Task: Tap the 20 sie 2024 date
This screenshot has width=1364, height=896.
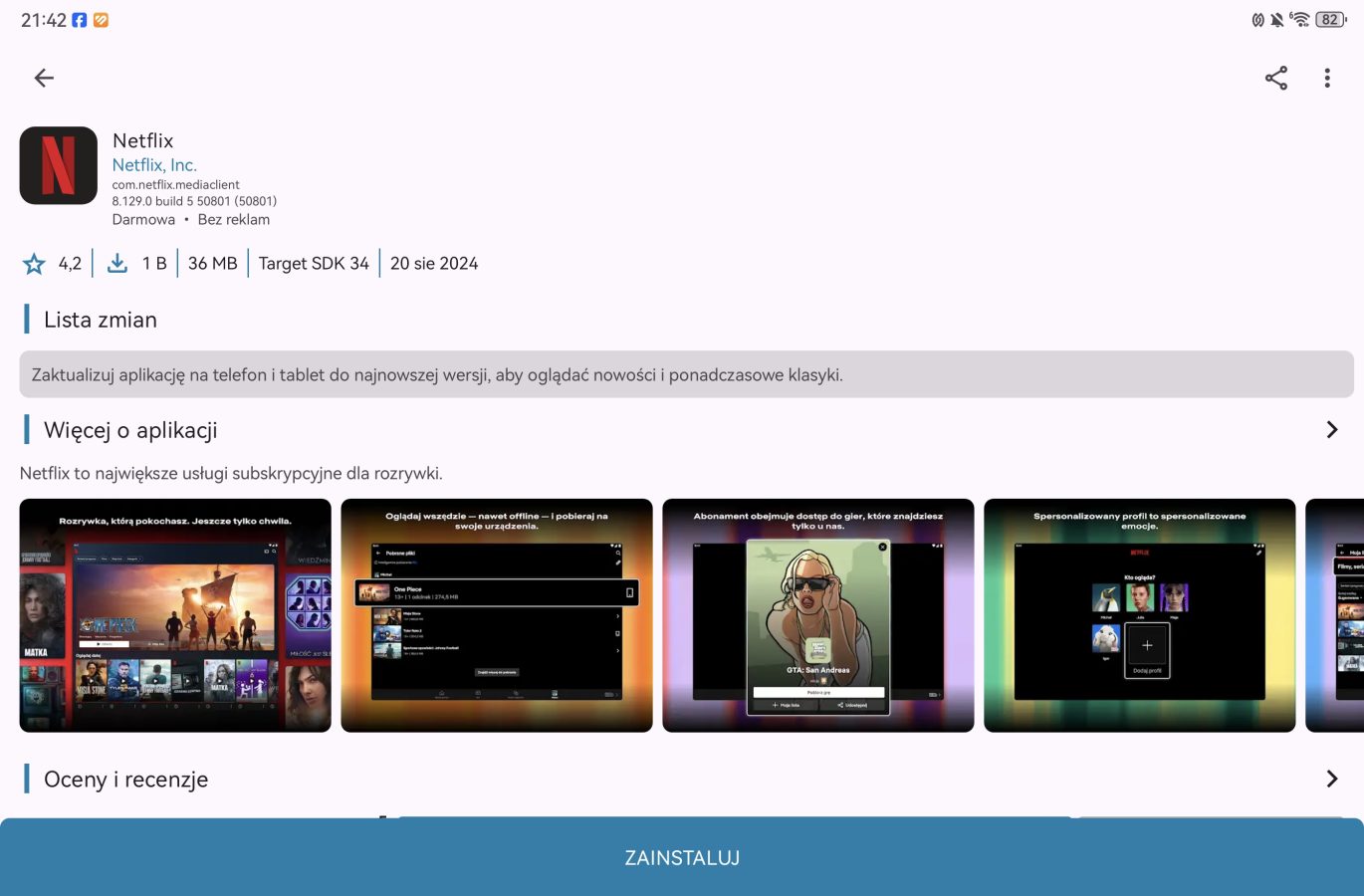Action: click(434, 264)
